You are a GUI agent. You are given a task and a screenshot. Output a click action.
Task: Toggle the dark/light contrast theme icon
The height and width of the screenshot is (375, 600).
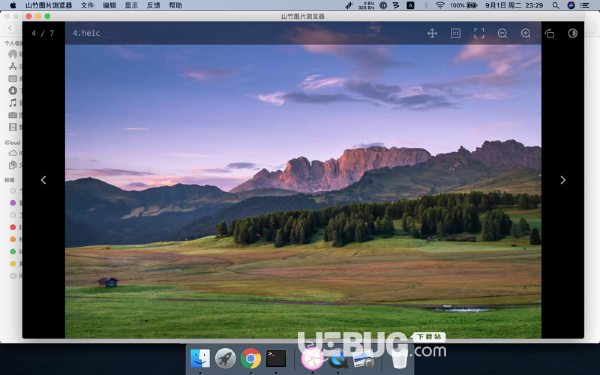[572, 33]
